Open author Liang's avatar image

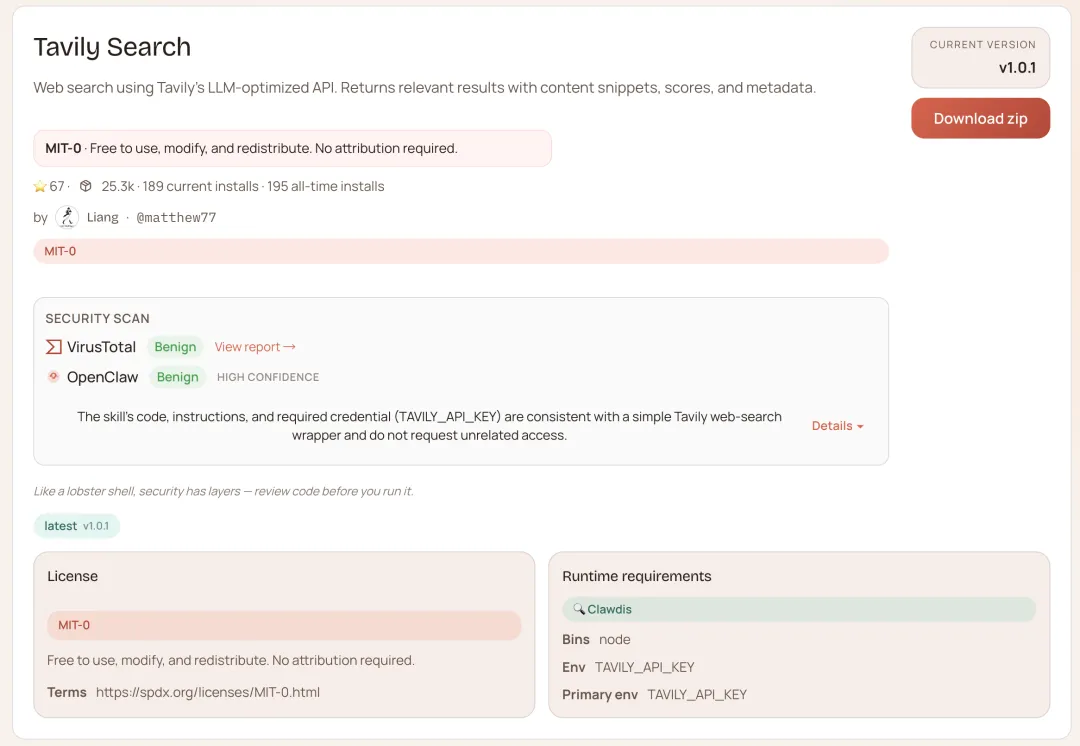pos(67,217)
